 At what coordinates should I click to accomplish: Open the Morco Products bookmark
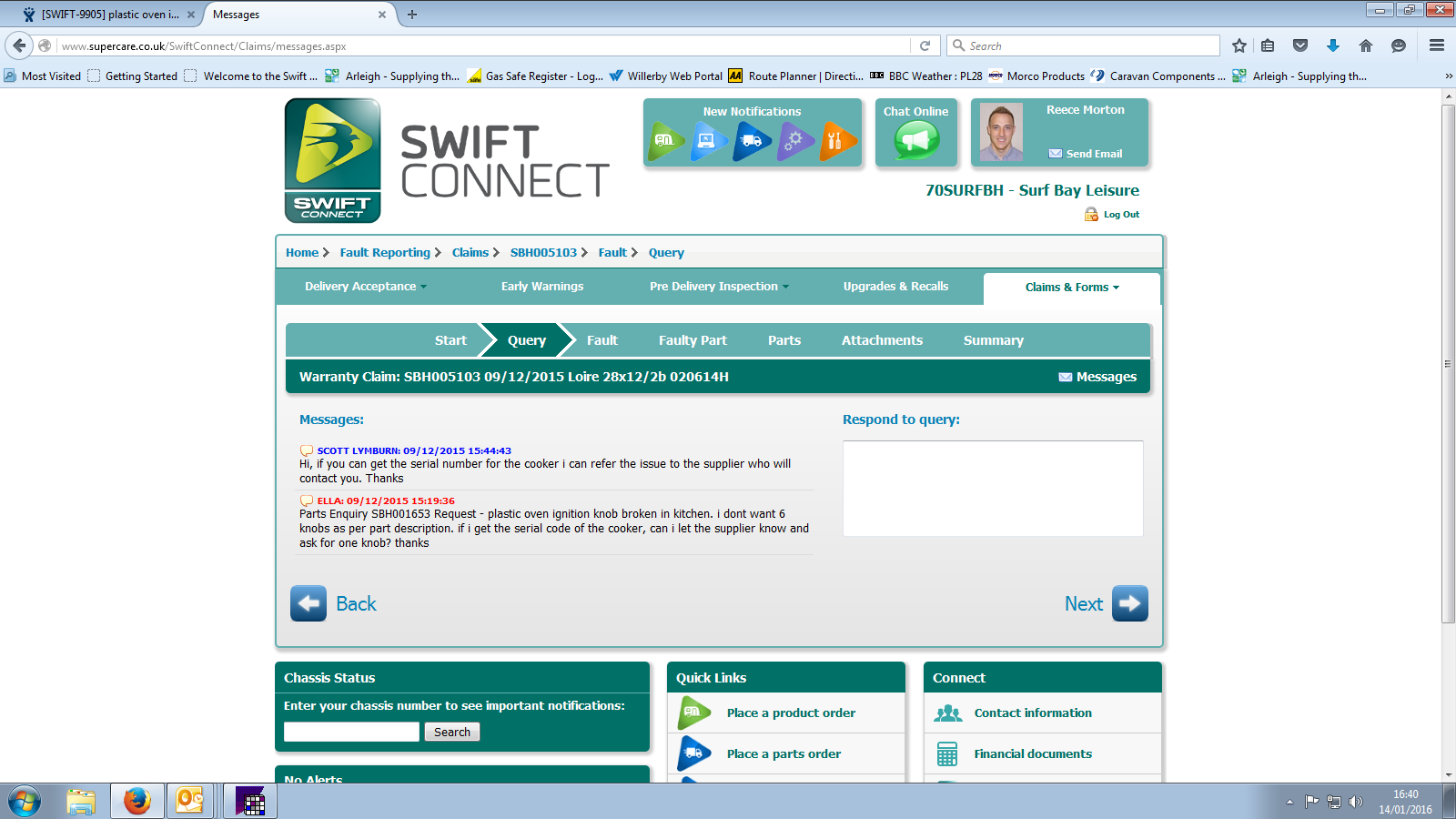click(1036, 76)
